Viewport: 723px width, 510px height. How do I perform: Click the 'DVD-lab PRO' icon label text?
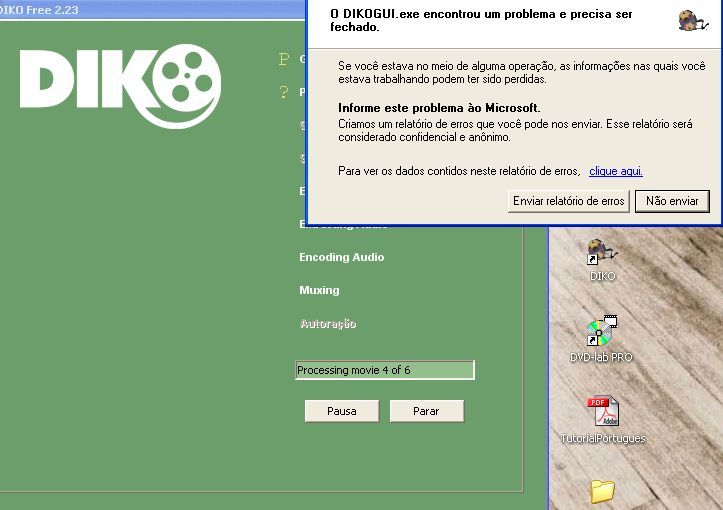pos(601,357)
